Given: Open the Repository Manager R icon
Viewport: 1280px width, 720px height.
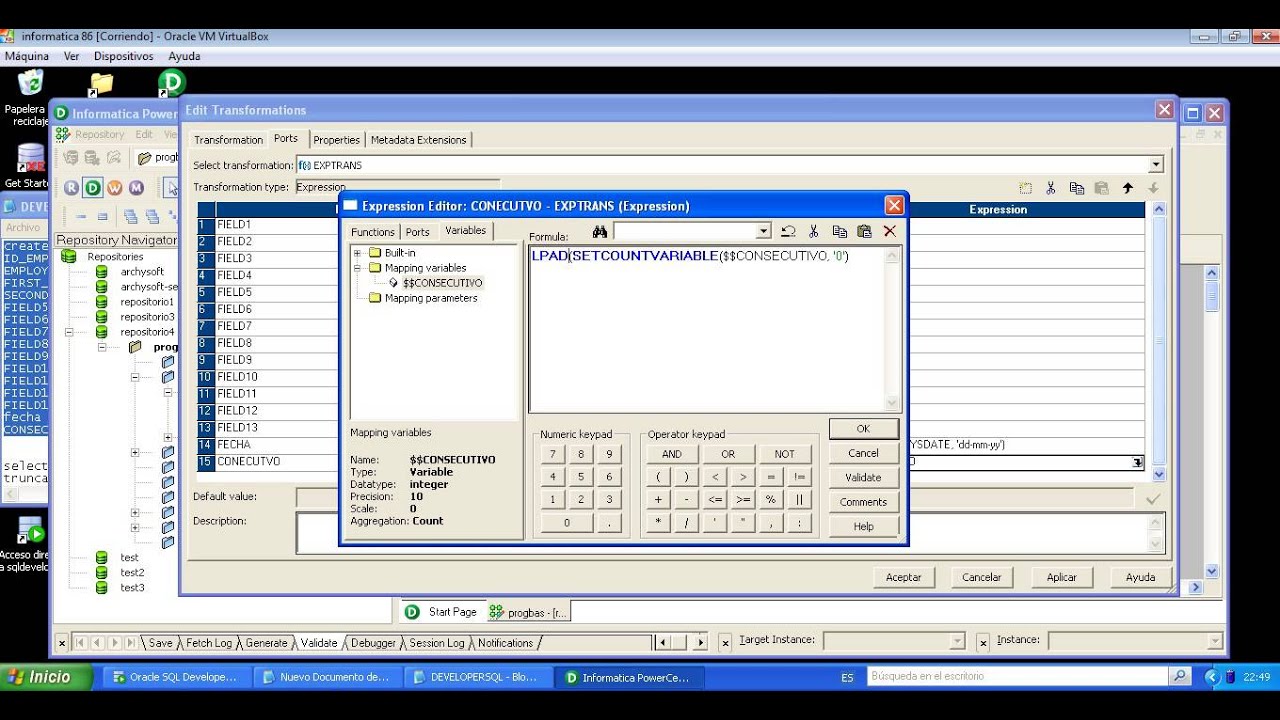Looking at the screenshot, I should [71, 187].
